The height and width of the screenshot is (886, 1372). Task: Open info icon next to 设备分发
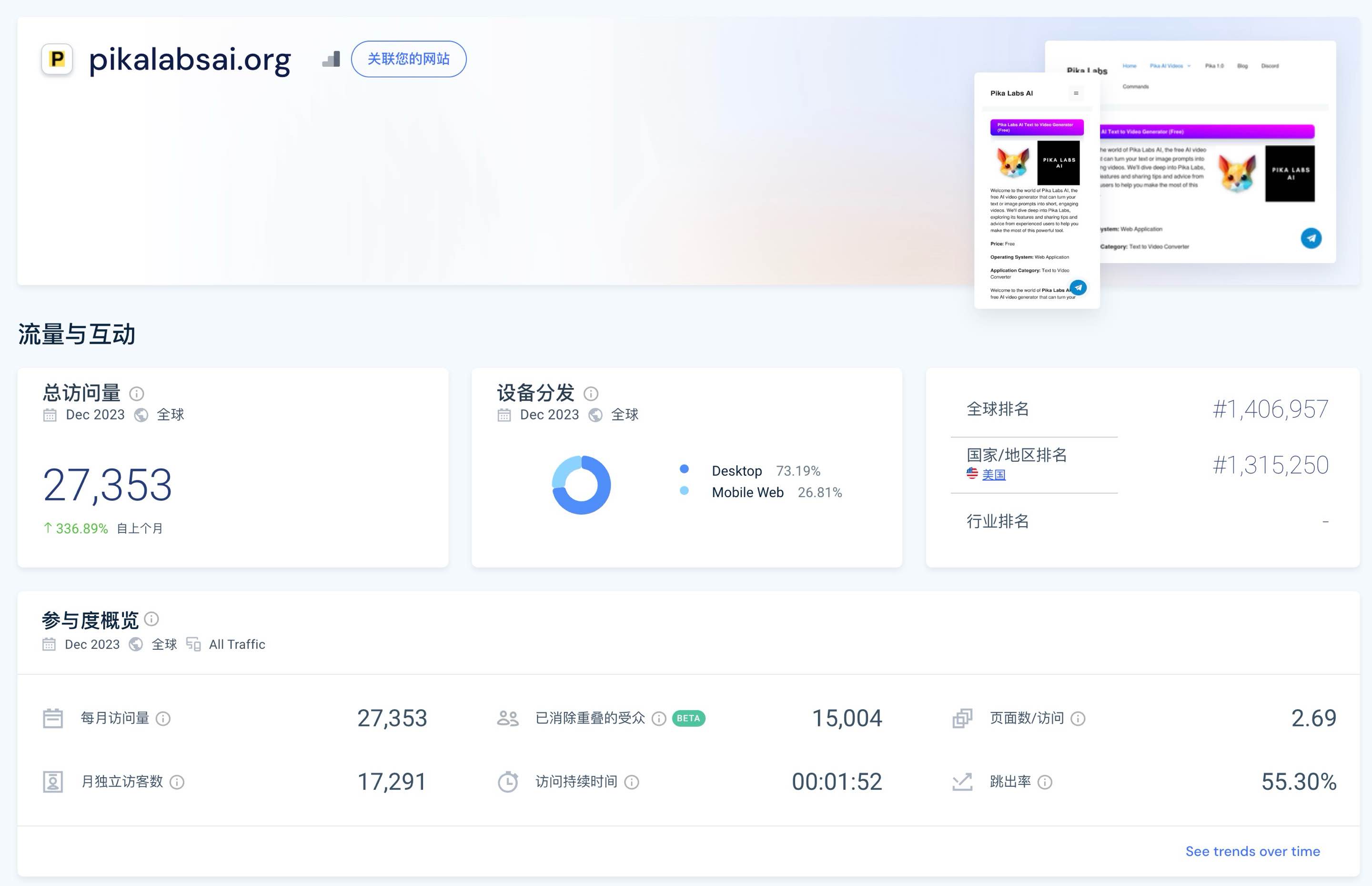591,394
